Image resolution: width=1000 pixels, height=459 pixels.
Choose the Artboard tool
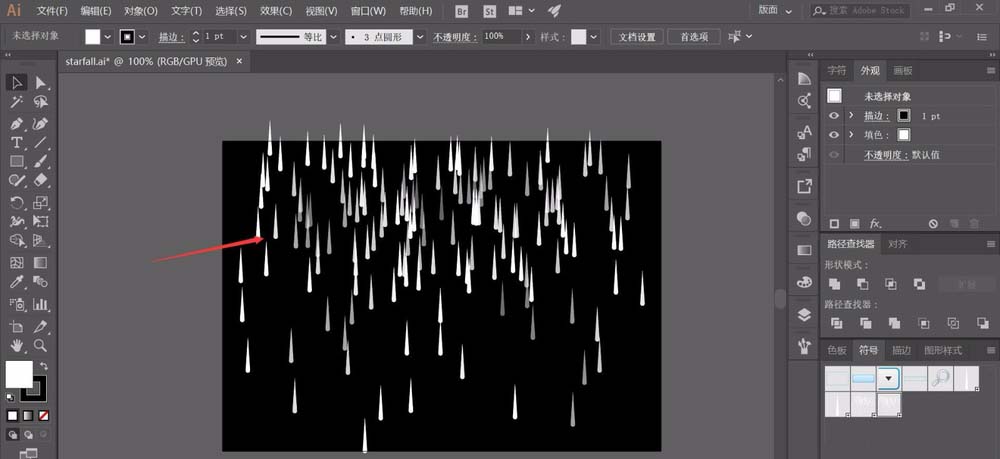point(17,326)
